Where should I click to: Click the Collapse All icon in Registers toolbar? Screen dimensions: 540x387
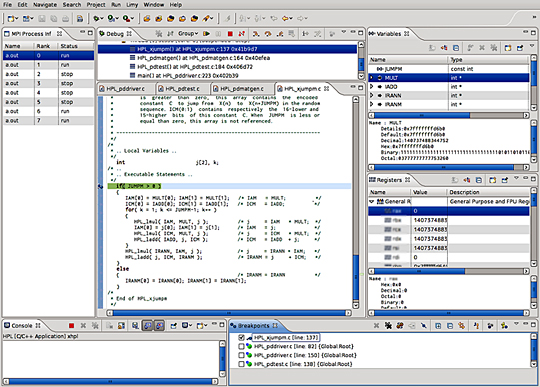coord(479,180)
